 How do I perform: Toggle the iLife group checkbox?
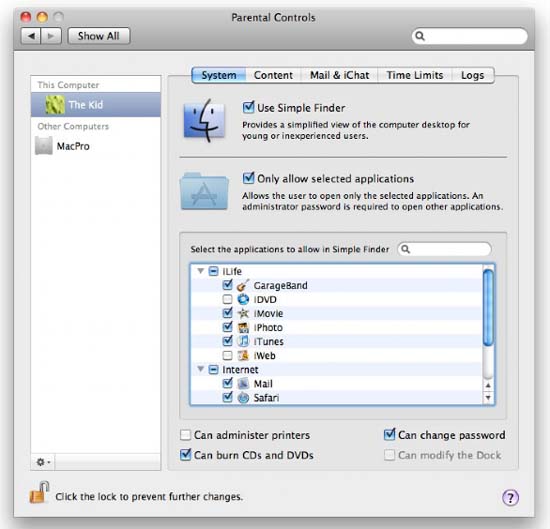[x=213, y=271]
